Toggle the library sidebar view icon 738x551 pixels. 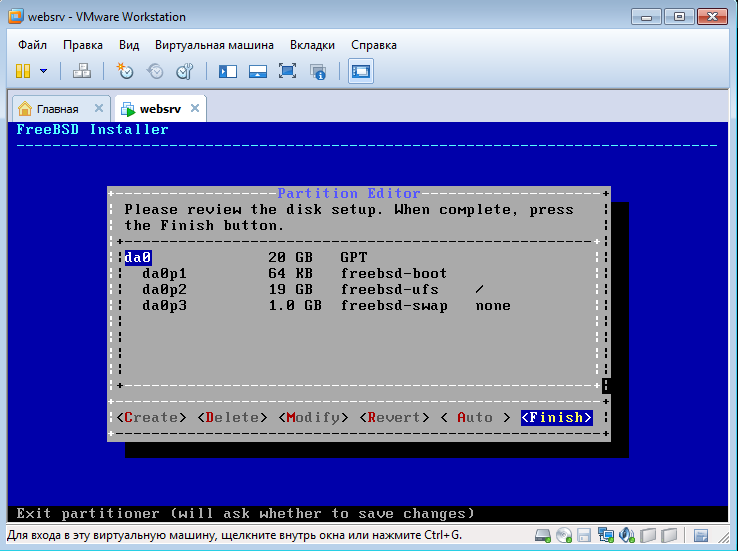(228, 71)
